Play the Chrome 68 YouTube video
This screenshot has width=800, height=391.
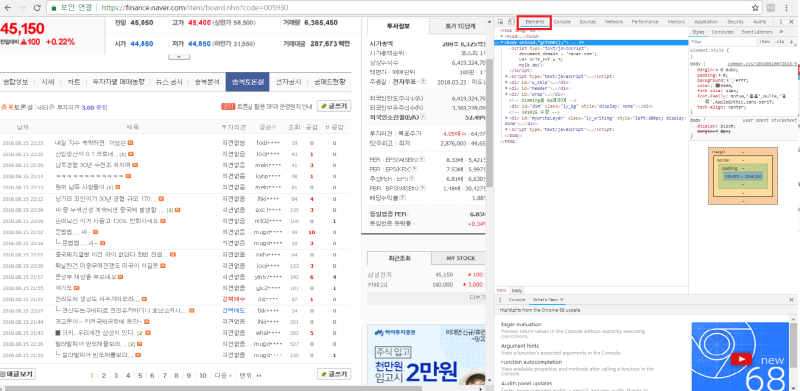[x=741, y=359]
